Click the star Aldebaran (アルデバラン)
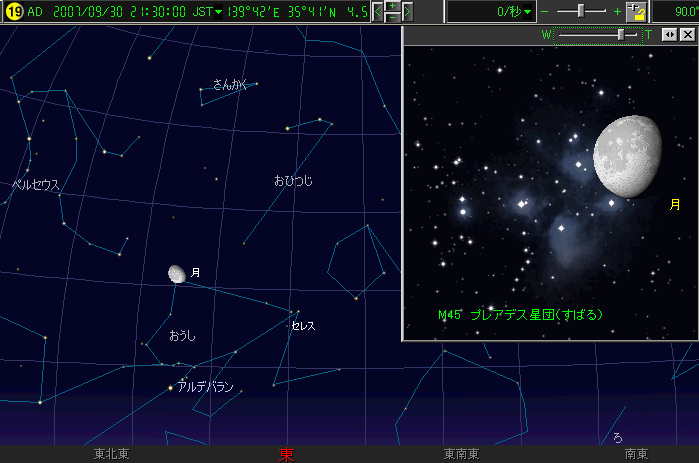Screen dimensions: 699x463 [171, 387]
